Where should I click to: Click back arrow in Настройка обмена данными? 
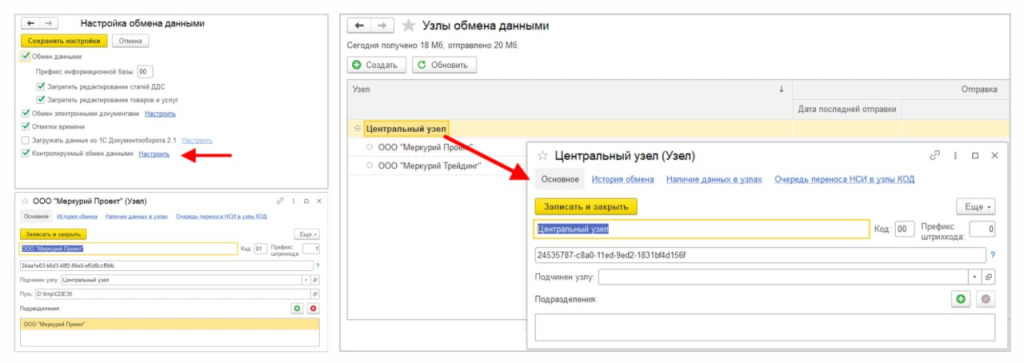31,24
